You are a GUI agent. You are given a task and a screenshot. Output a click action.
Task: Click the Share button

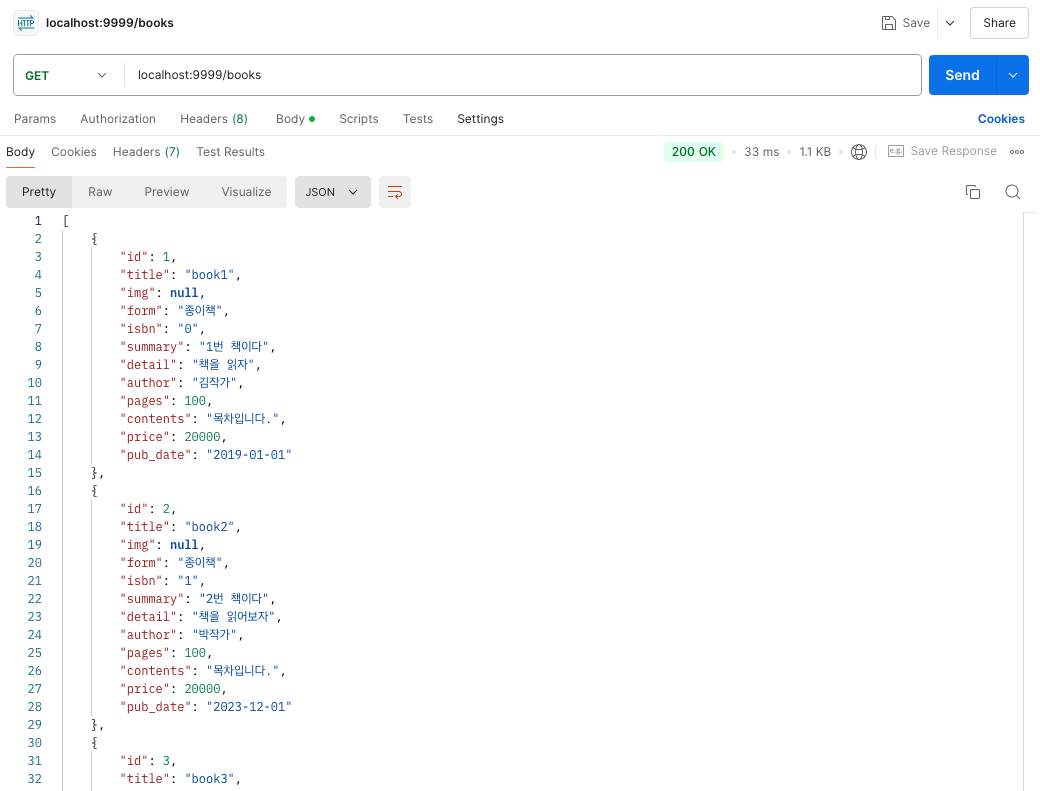[x=999, y=23]
